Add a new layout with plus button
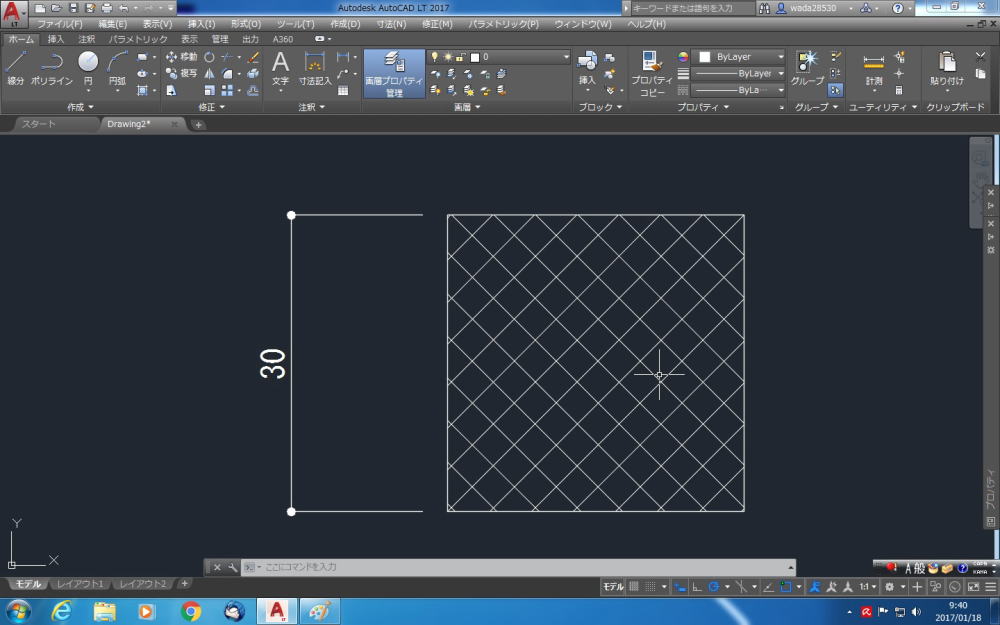The width and height of the screenshot is (1000, 625). coord(184,583)
